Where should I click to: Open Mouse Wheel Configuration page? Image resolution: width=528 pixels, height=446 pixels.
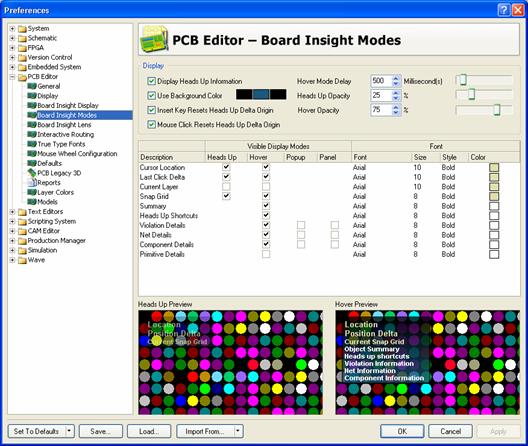pyautogui.click(x=77, y=154)
